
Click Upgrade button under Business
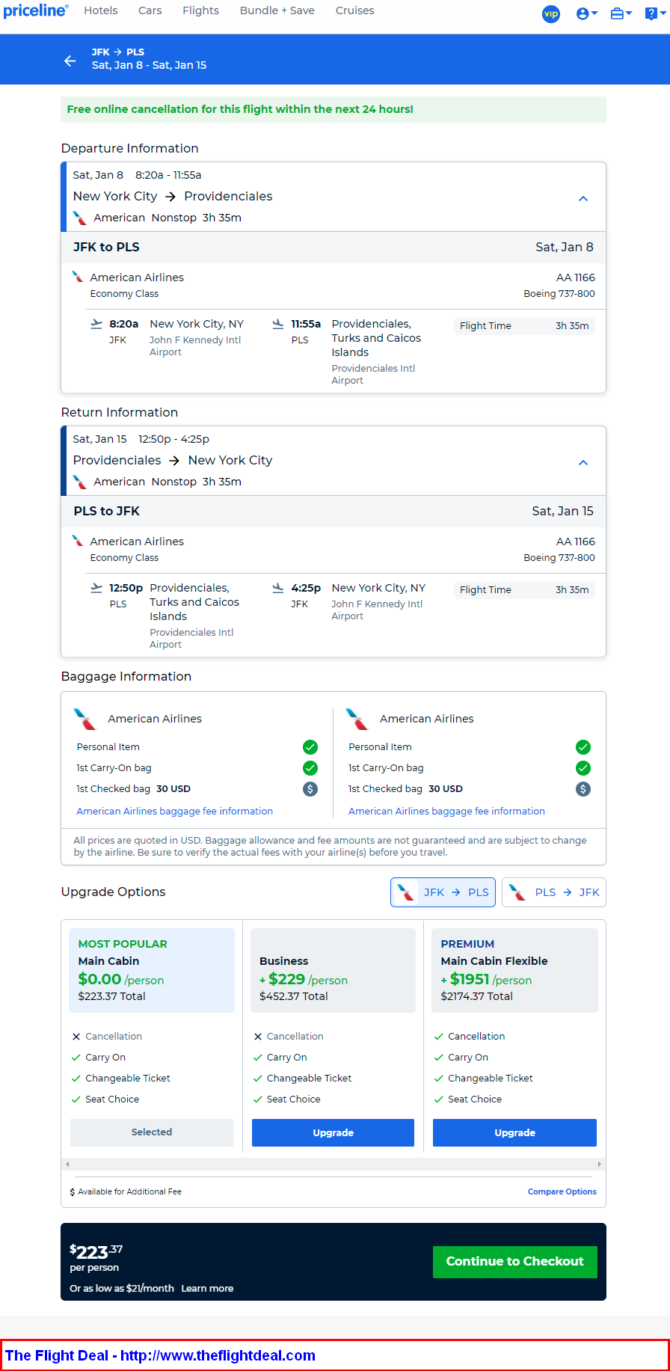(x=333, y=1133)
